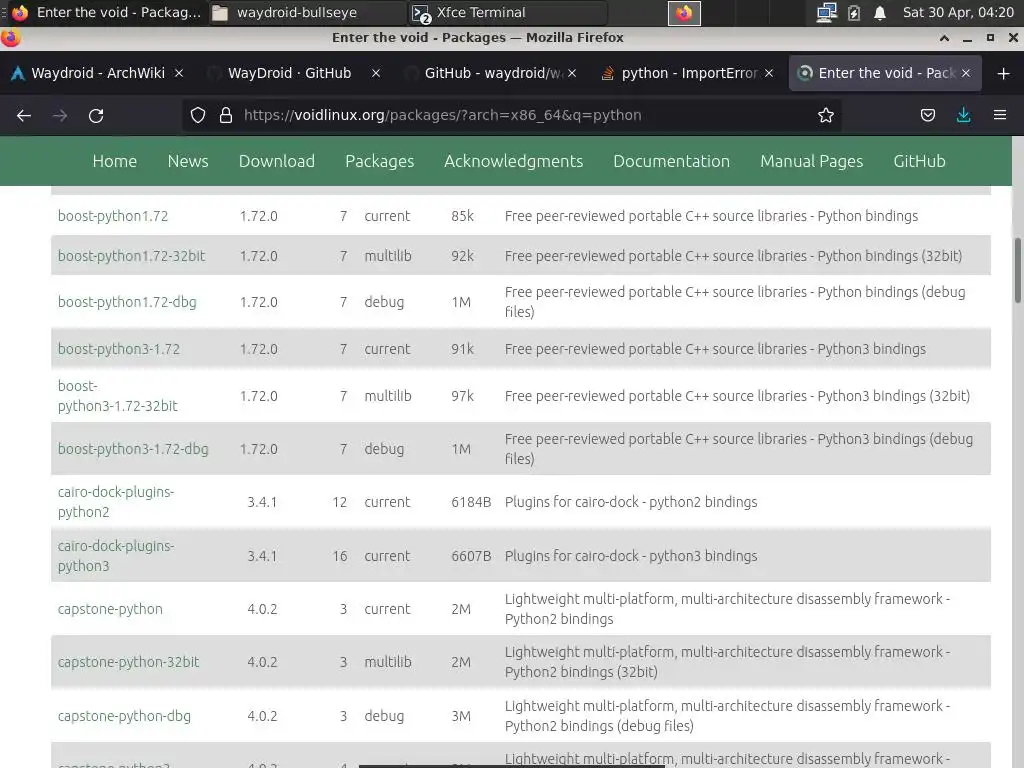Open the Download nav item

point(277,161)
